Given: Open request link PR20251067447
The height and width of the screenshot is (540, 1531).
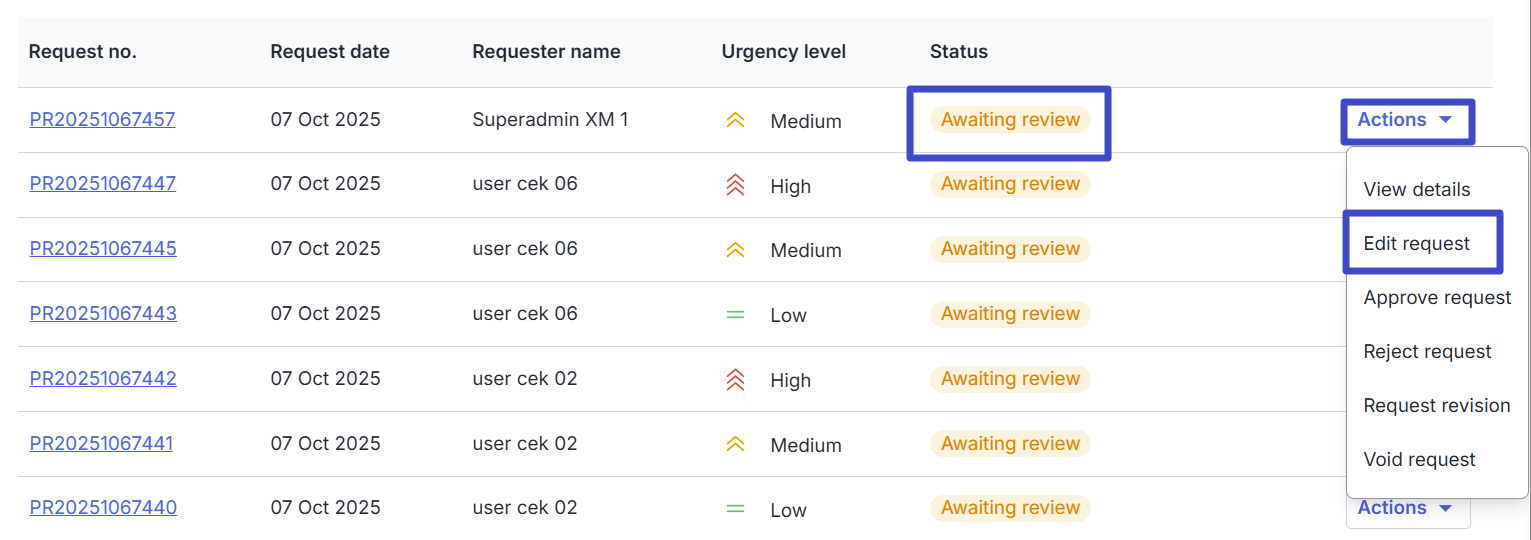Looking at the screenshot, I should [x=102, y=184].
